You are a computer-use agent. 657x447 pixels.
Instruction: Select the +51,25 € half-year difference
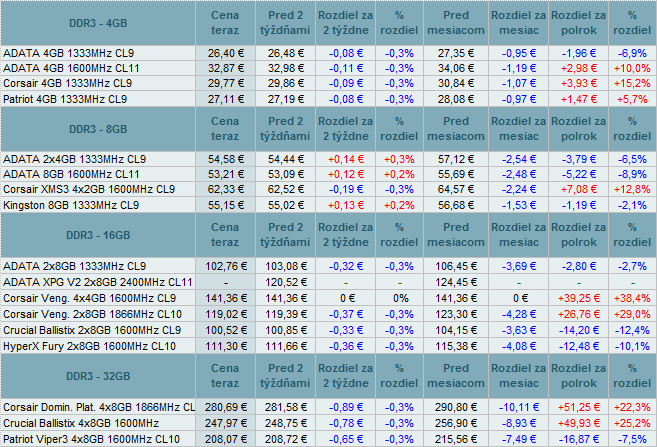(x=579, y=407)
